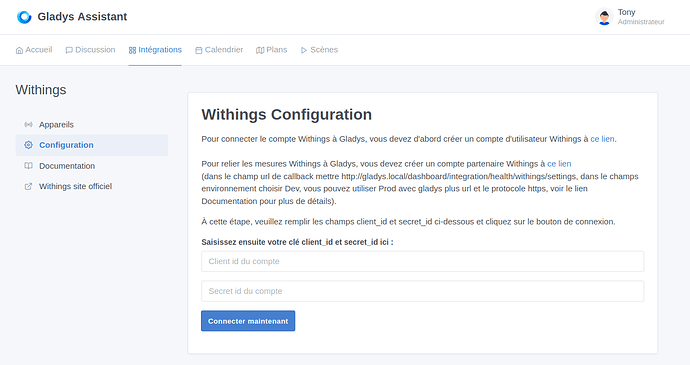Image resolution: width=690 pixels, height=365 pixels.
Task: Click the Tony user avatar
Action: (x=604, y=17)
